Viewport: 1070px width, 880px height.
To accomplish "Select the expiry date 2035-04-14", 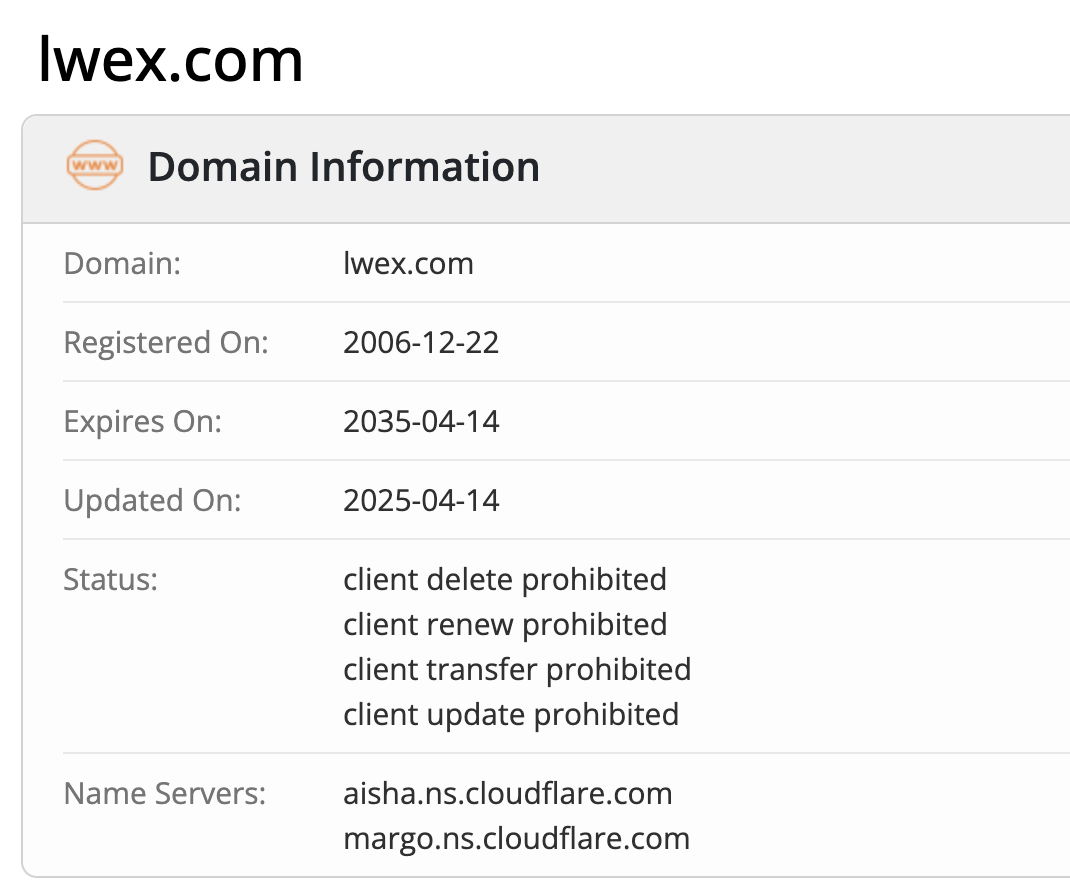I will point(421,422).
